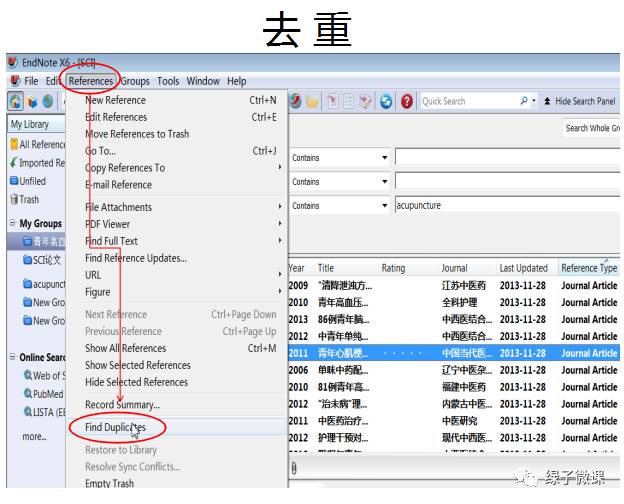Viewport: 624px width, 504px height.
Task: Choose Empty Trash menu entry
Action: tap(177, 483)
